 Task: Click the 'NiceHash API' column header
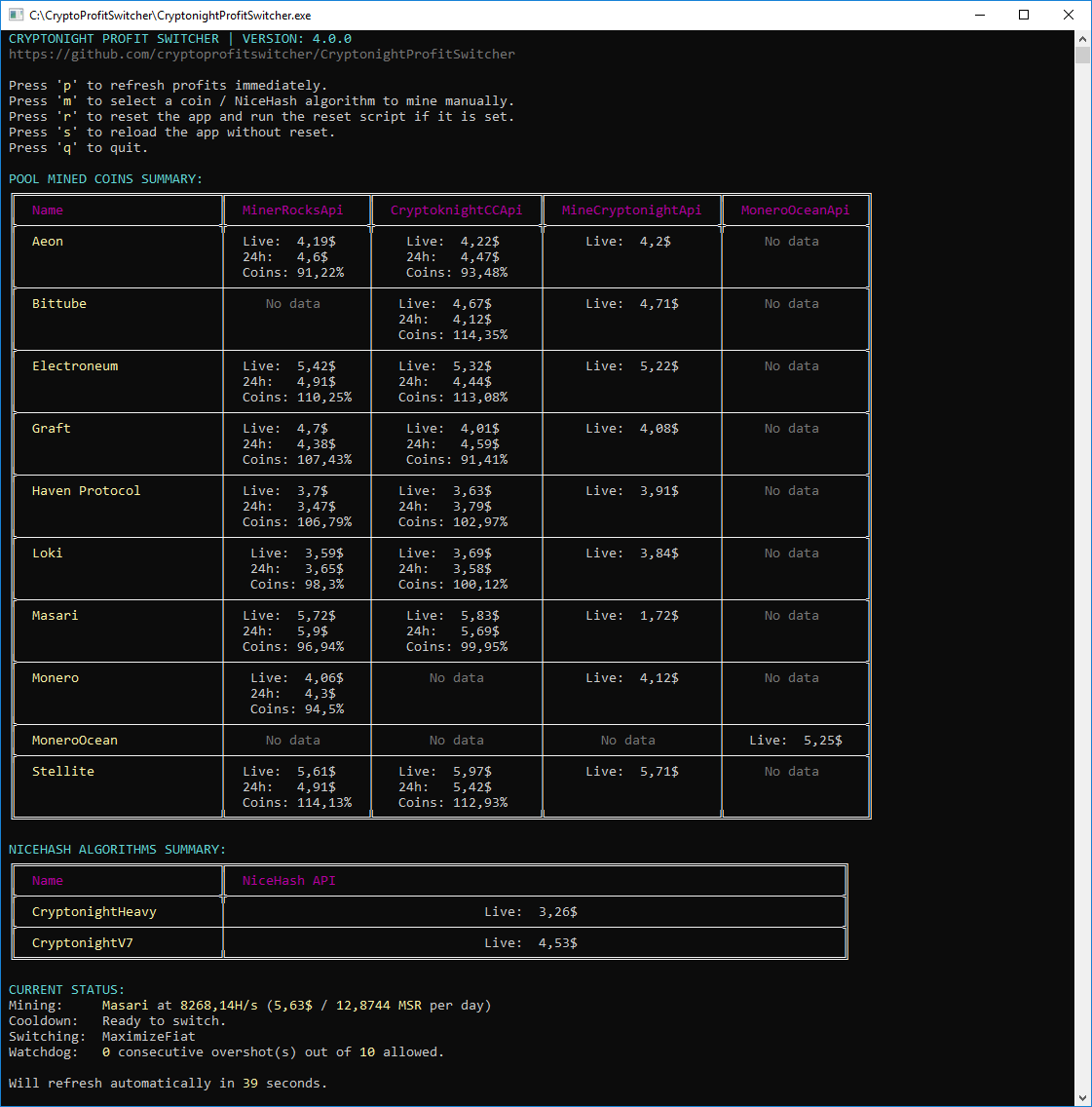pos(289,880)
